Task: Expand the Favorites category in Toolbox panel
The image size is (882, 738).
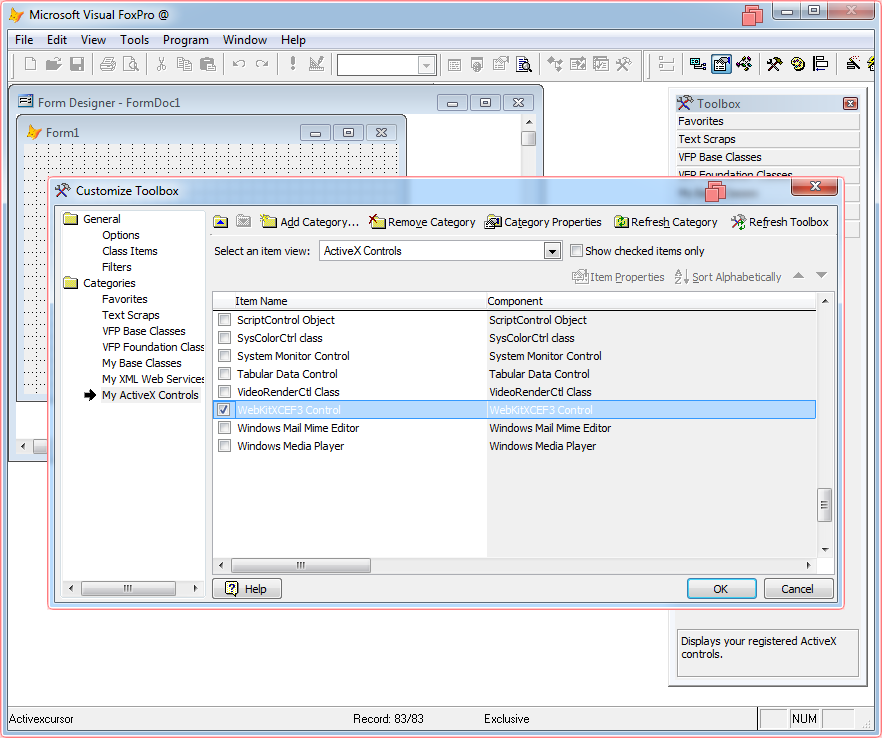Action: click(x=768, y=122)
